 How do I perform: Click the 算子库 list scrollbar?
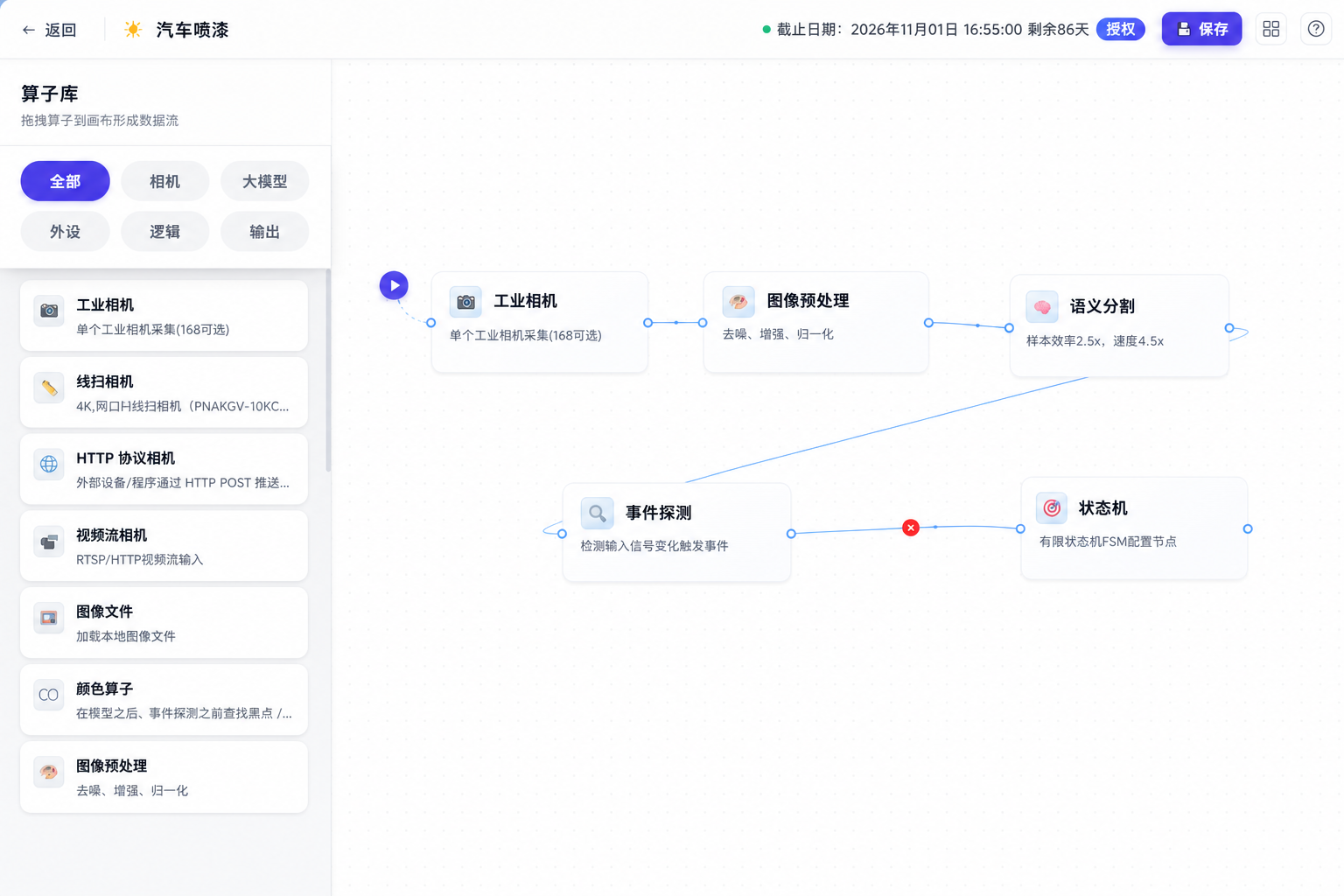(x=328, y=371)
